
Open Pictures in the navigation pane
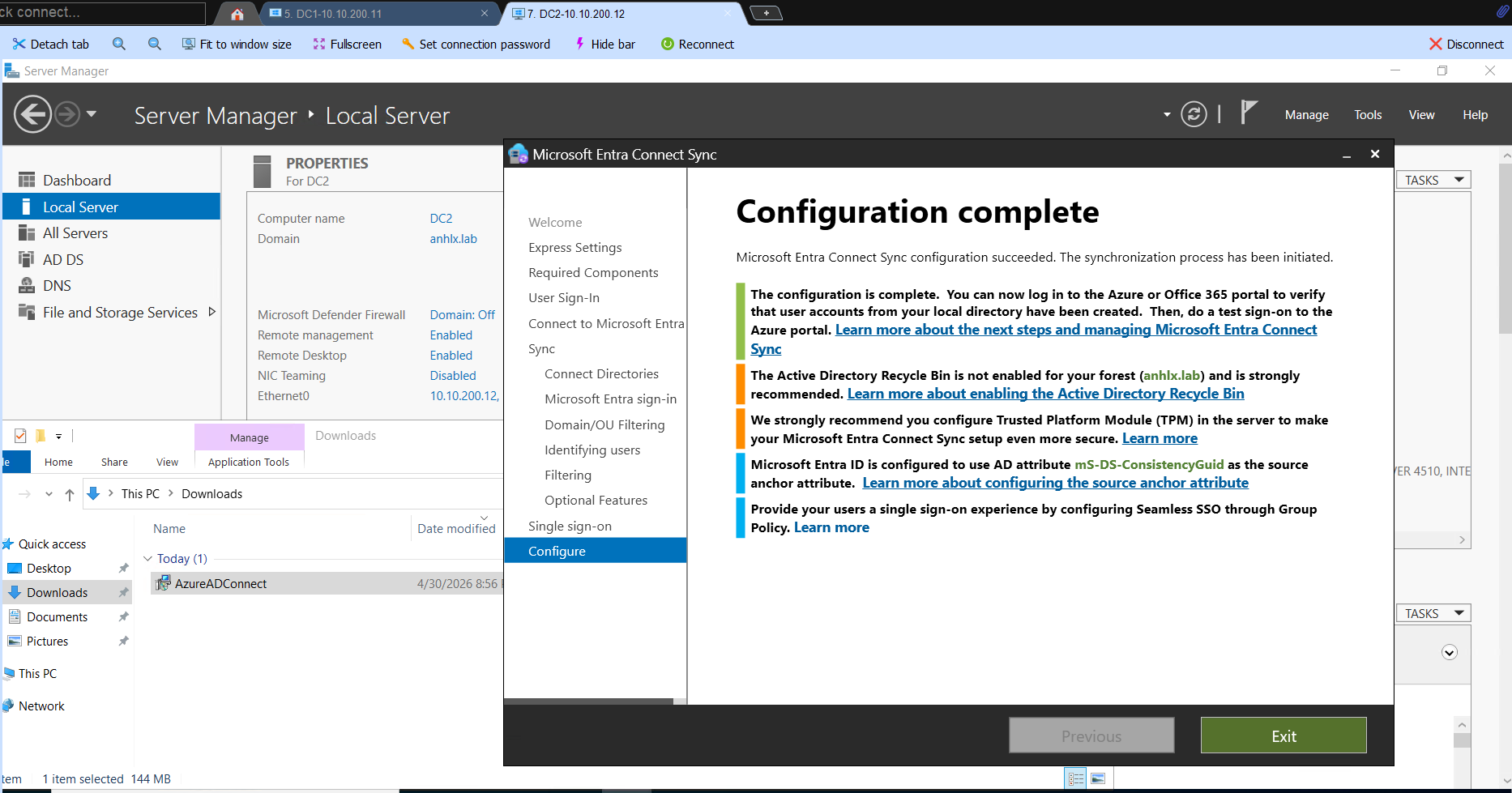pyautogui.click(x=47, y=642)
